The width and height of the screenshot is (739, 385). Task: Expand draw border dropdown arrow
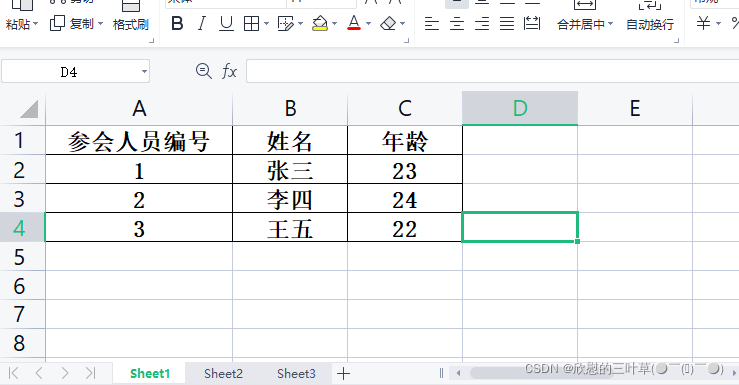point(300,24)
